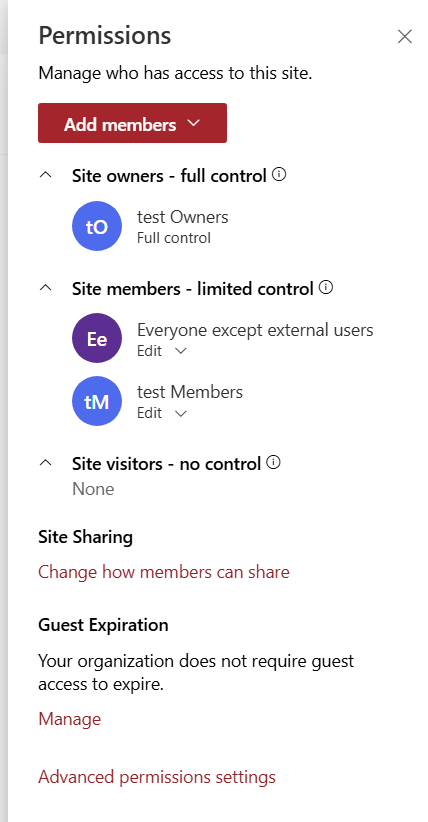Select the Everyone except external users entry
This screenshot has width=428, height=822.
255,330
